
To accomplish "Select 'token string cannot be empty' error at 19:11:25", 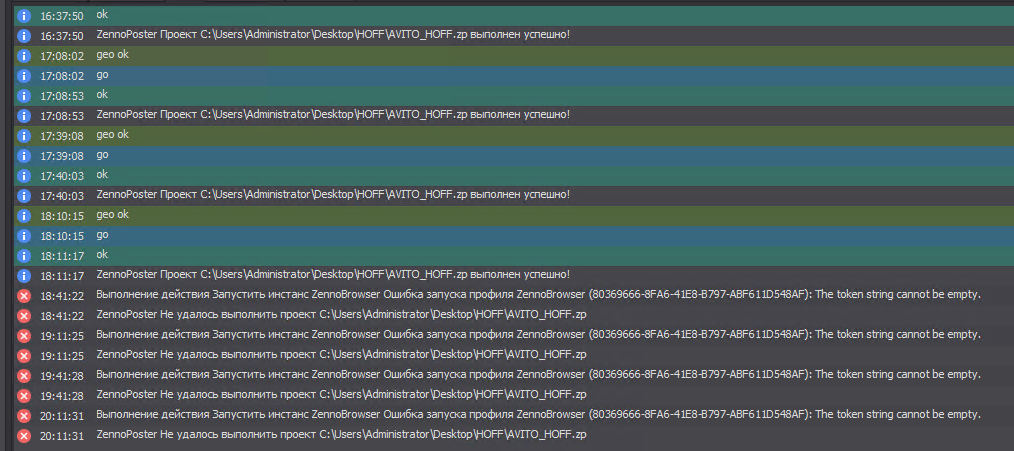I will [x=539, y=335].
